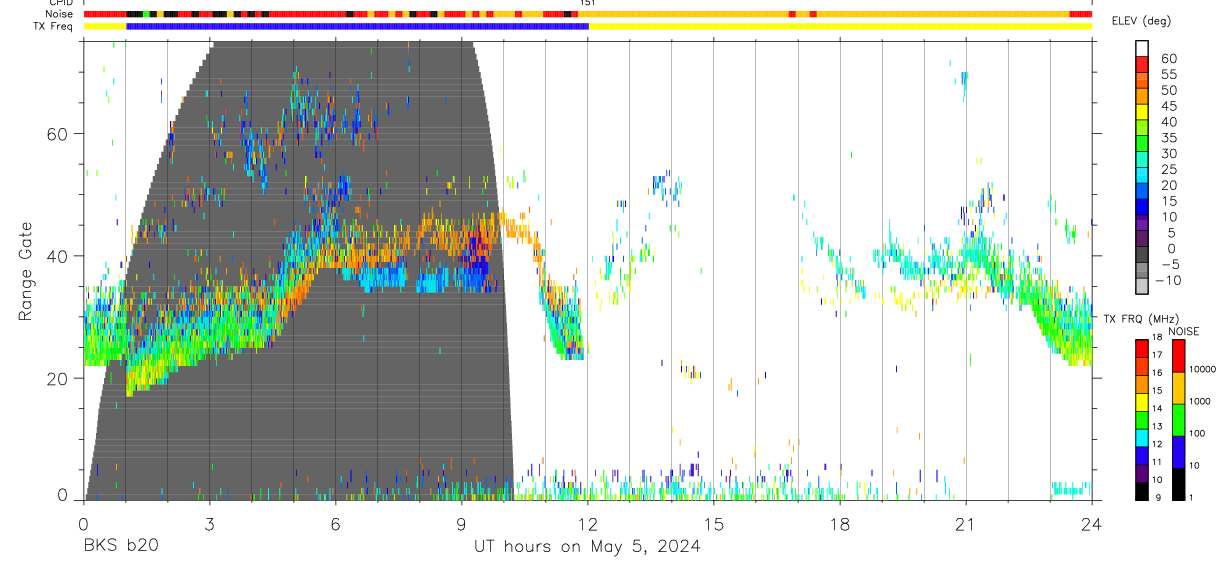Click the 55 value on the ELEV scale
This screenshot has height=567, width=1228.
click(x=1168, y=75)
